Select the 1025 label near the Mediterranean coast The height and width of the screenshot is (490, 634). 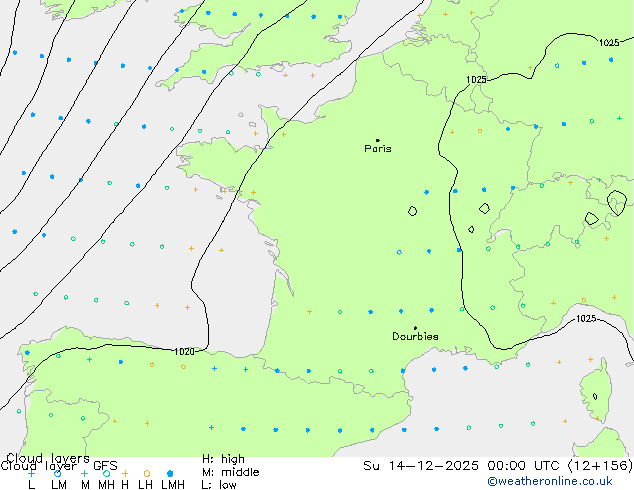(586, 319)
